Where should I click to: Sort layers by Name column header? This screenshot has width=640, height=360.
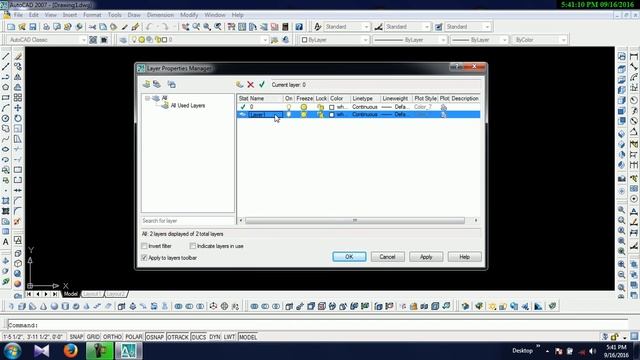click(x=266, y=99)
